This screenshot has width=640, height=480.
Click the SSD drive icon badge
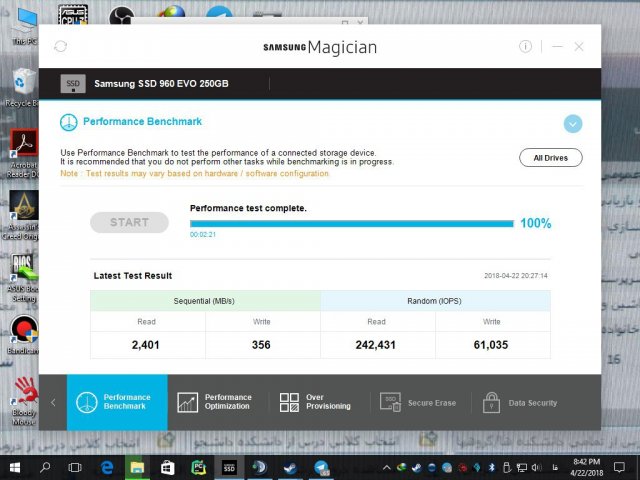(x=73, y=84)
